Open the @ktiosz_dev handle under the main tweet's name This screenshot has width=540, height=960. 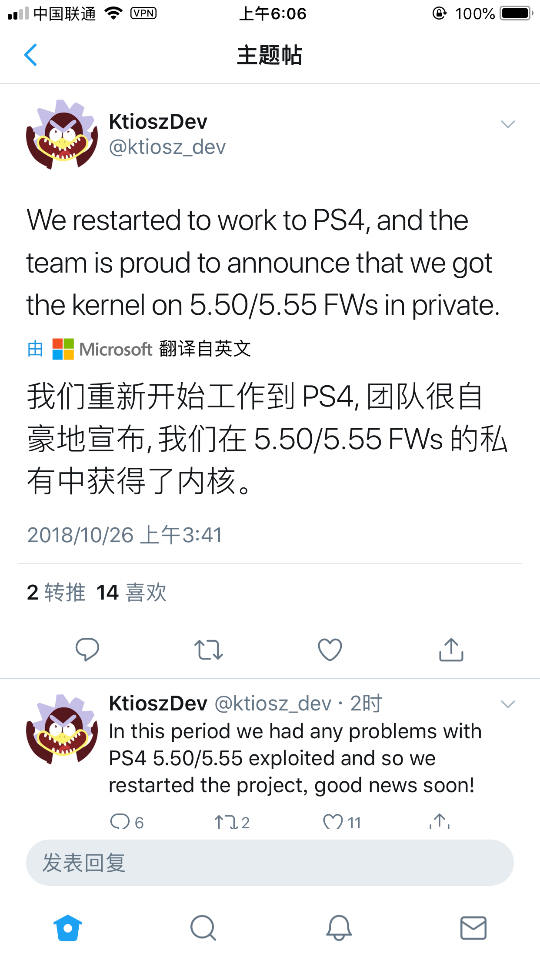tap(167, 147)
